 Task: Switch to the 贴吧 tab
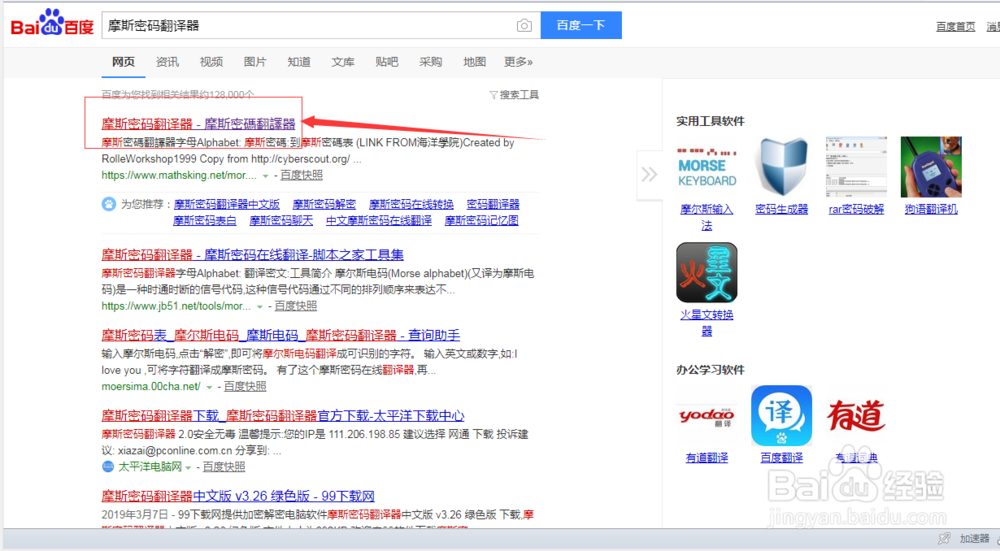coord(386,62)
